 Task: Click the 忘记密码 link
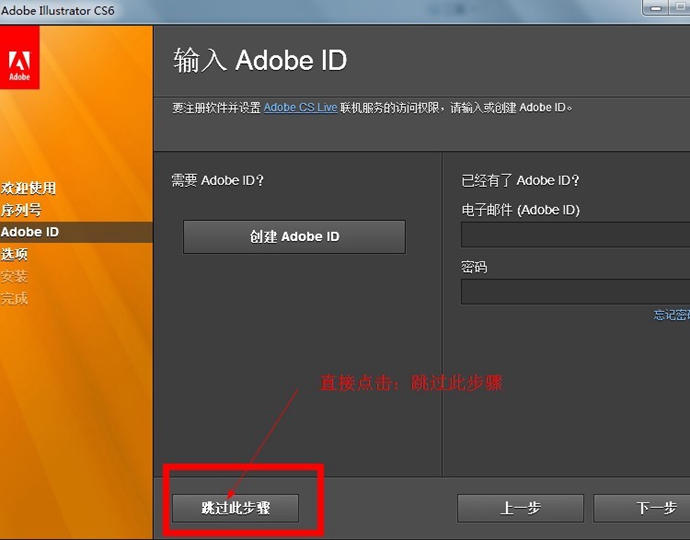point(672,315)
